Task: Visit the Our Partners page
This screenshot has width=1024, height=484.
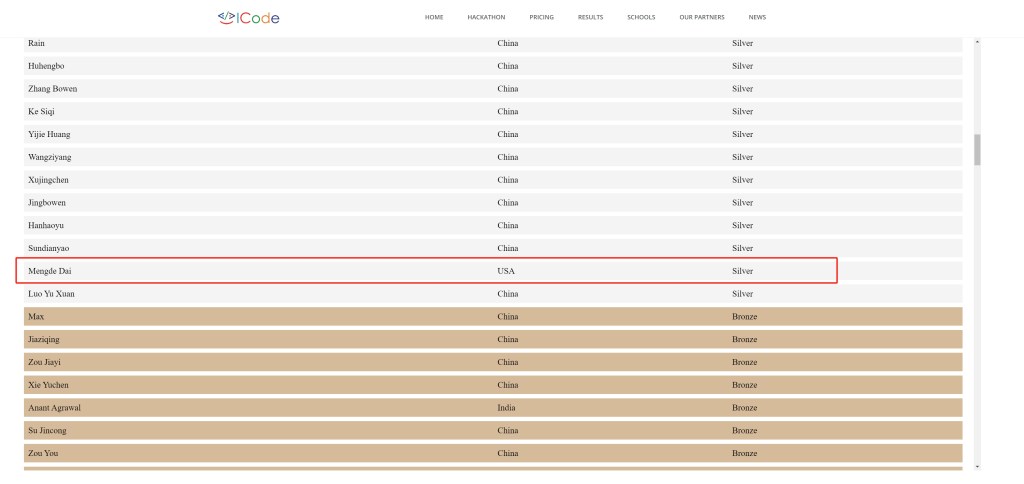Action: [701, 17]
